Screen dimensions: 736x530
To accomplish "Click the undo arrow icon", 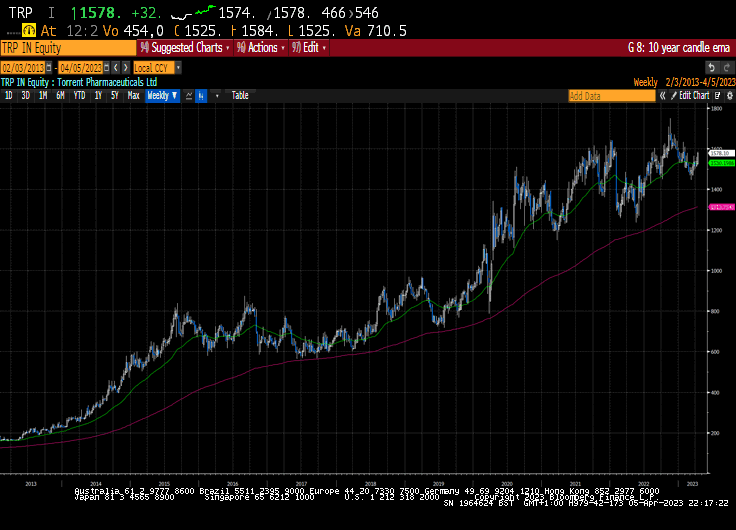I will [x=712, y=68].
